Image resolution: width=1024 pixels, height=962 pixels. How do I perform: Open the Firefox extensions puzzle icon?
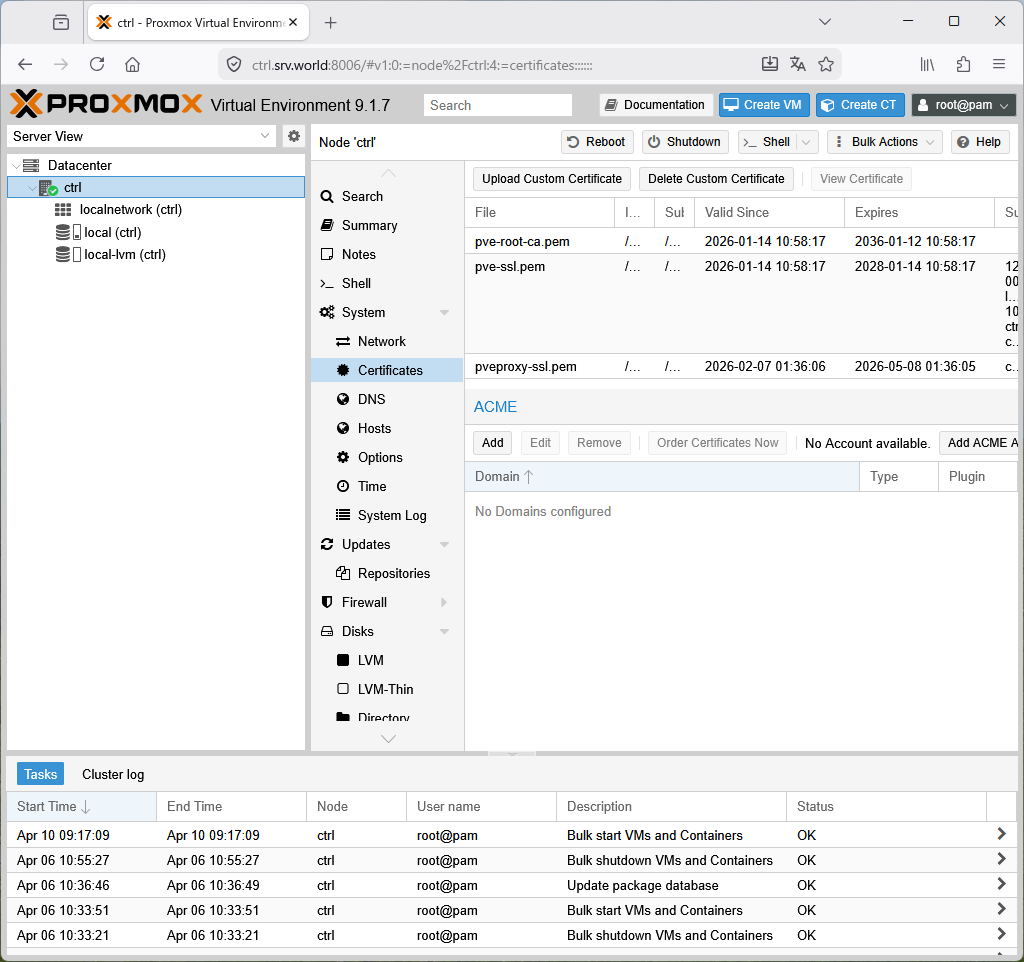[x=963, y=64]
